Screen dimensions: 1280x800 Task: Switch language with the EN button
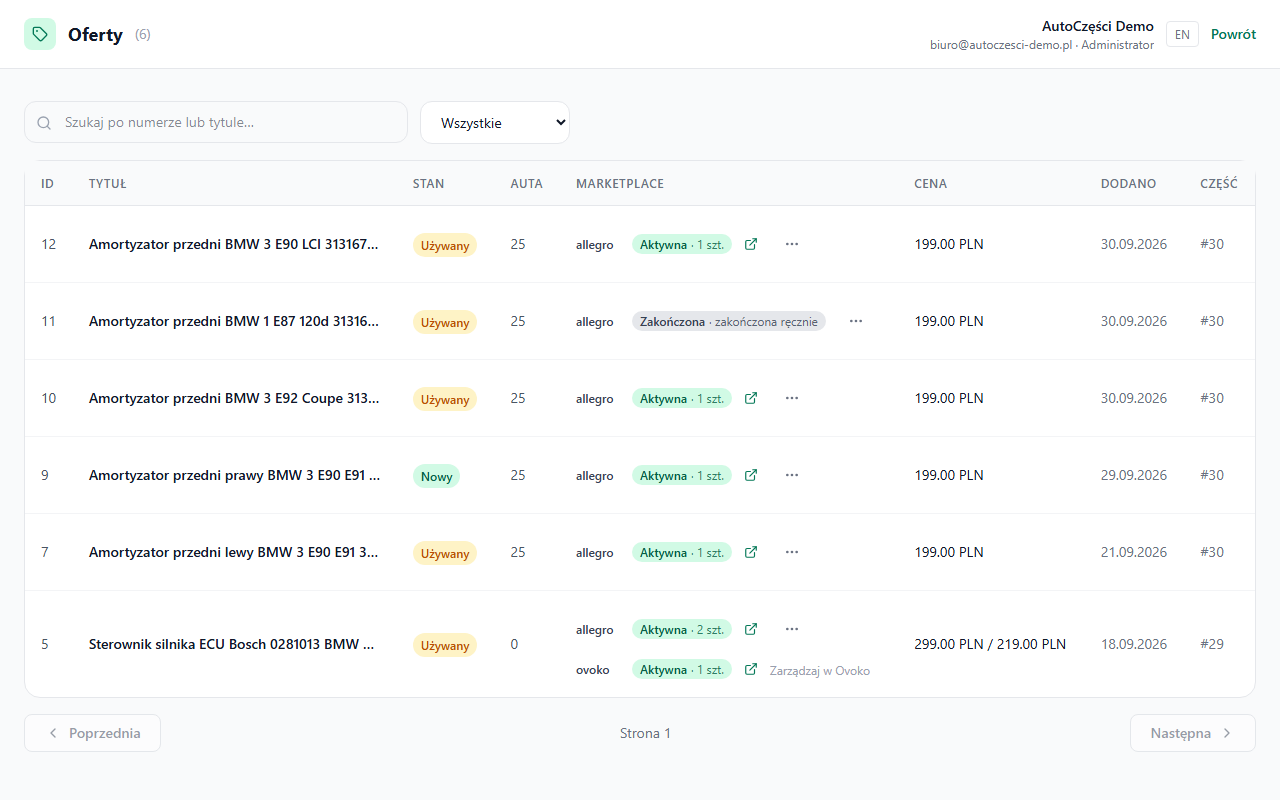(1182, 34)
